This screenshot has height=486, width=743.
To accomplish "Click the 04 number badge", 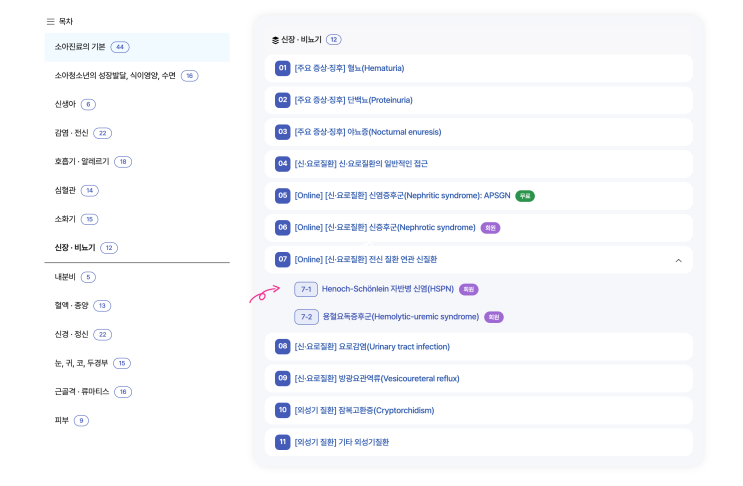I will click(x=282, y=164).
